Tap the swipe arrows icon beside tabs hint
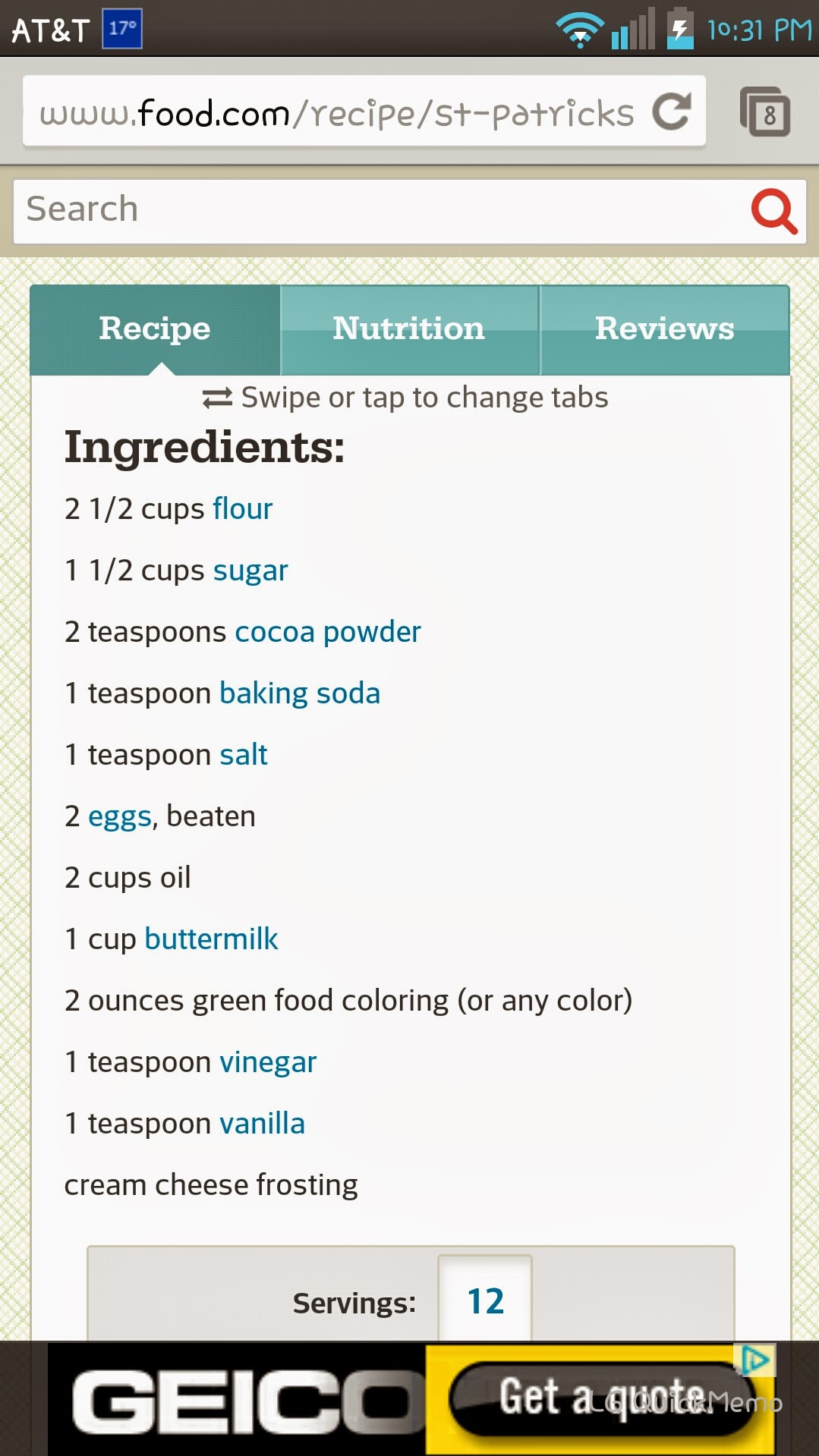 point(217,398)
